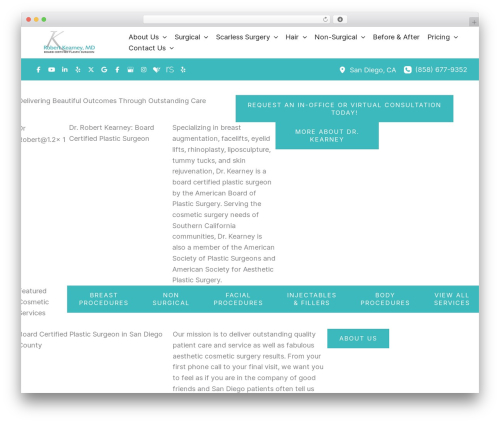Click Request an In-Office or Virtual Consultation button
The image size is (500, 423).
point(344,109)
